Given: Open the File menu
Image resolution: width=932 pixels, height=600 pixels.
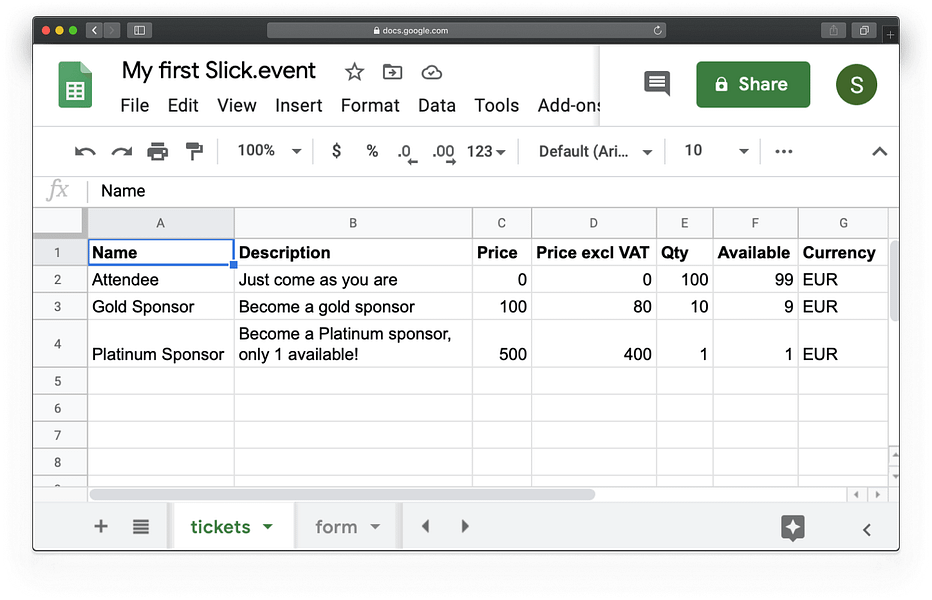Looking at the screenshot, I should (134, 105).
